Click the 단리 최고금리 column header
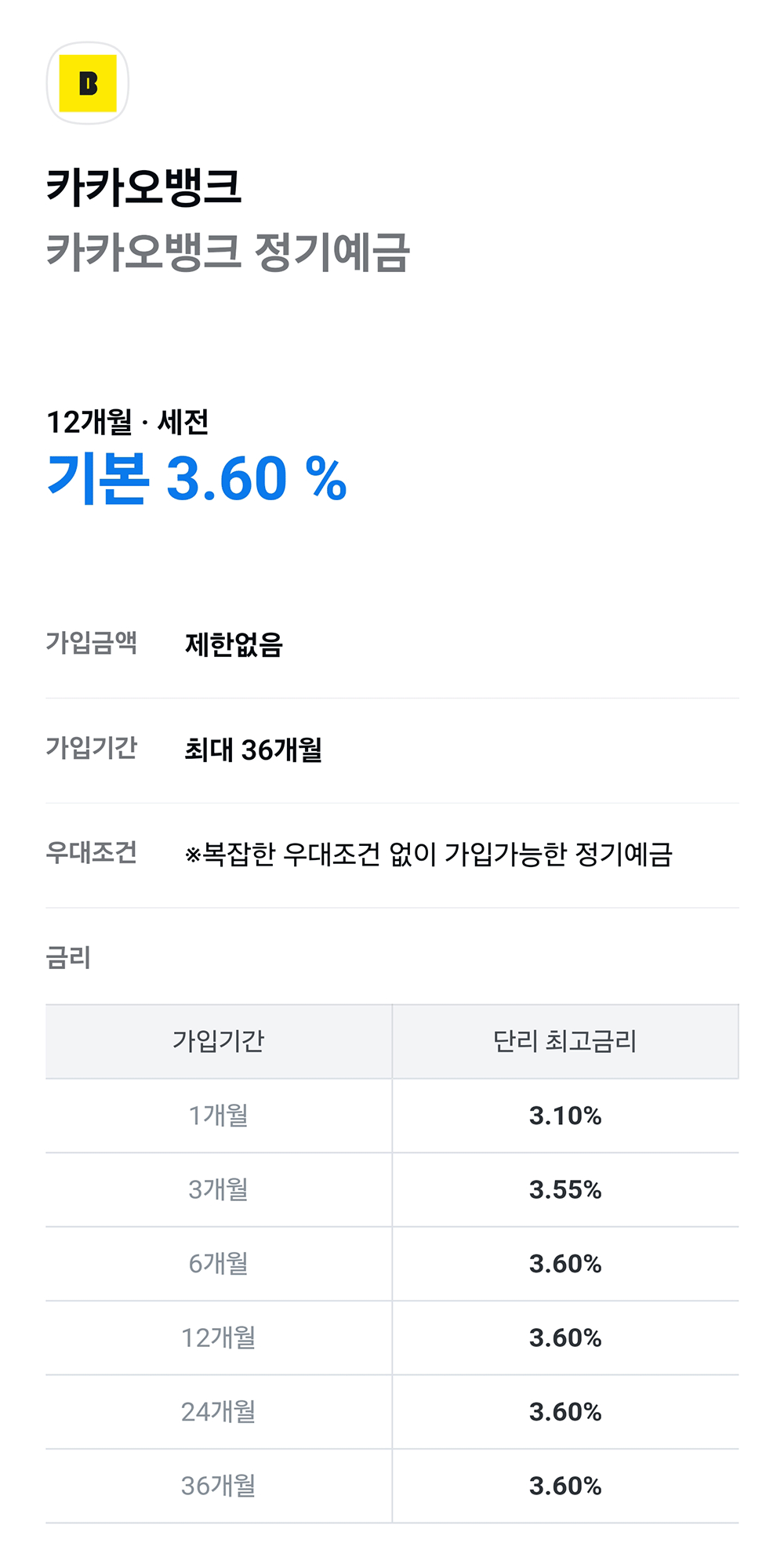 (564, 1041)
